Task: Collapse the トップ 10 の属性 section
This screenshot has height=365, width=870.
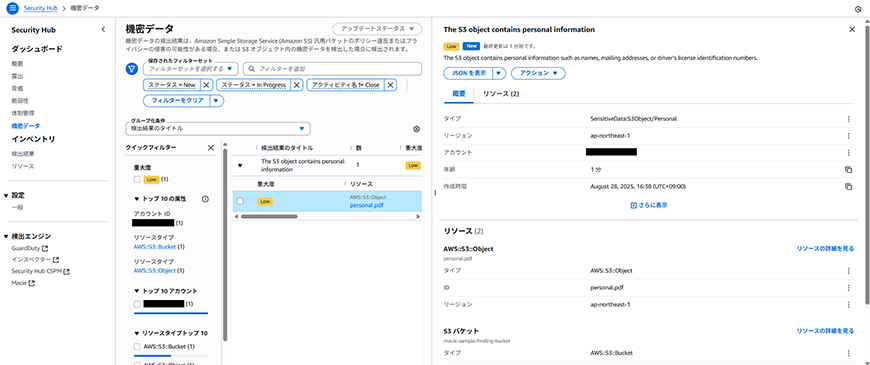Action: 136,199
